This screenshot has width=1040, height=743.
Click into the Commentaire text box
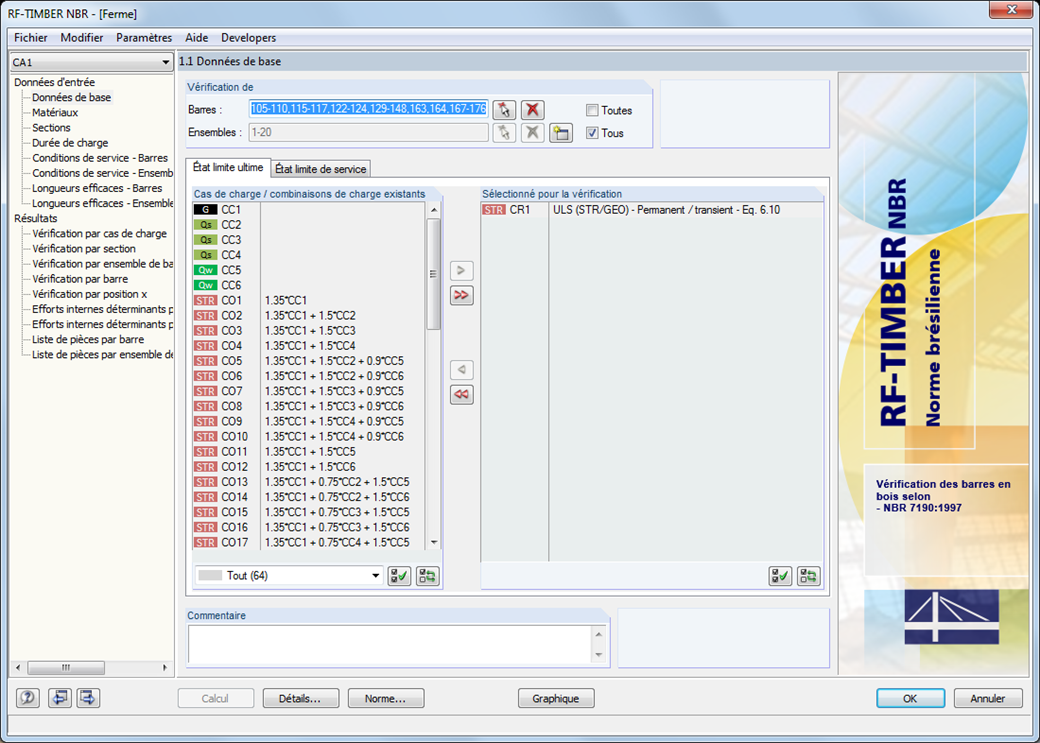[391, 644]
